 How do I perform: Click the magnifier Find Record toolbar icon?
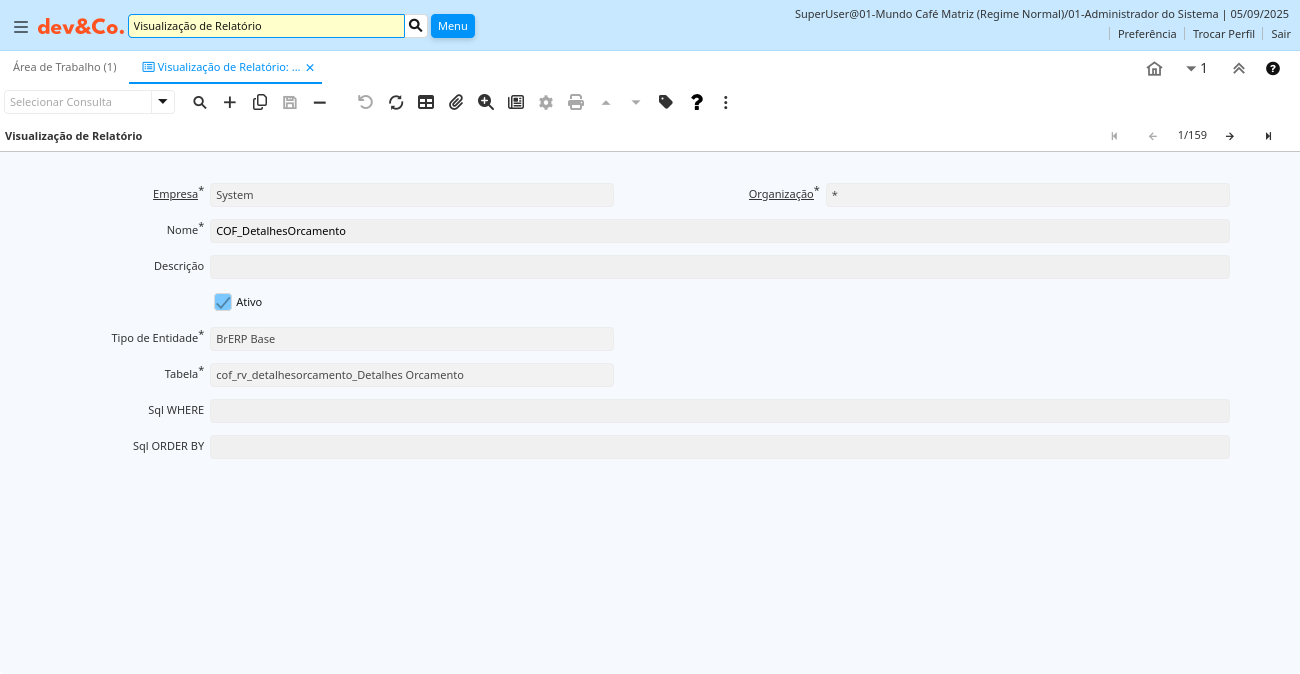[200, 102]
